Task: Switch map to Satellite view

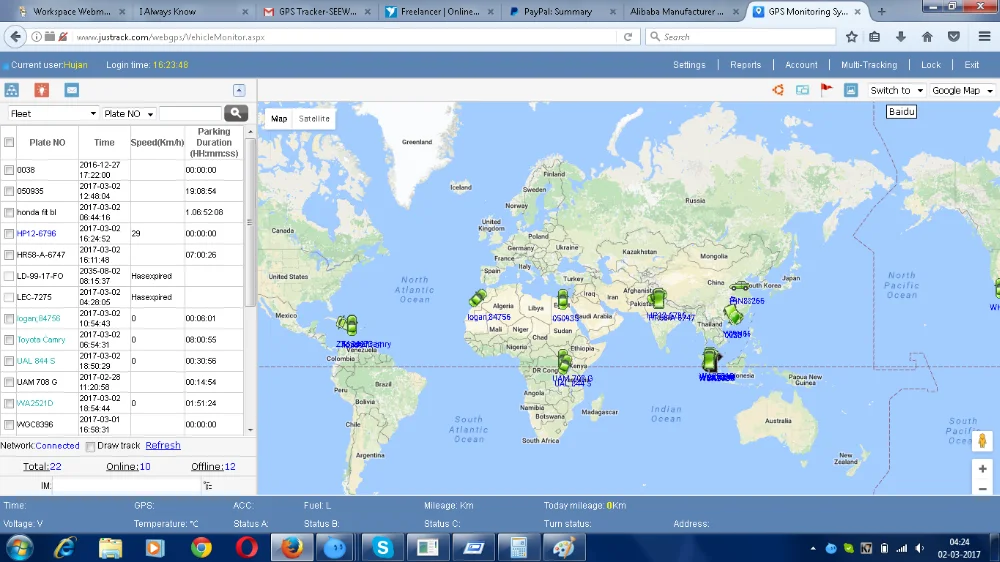Action: pyautogui.click(x=314, y=119)
